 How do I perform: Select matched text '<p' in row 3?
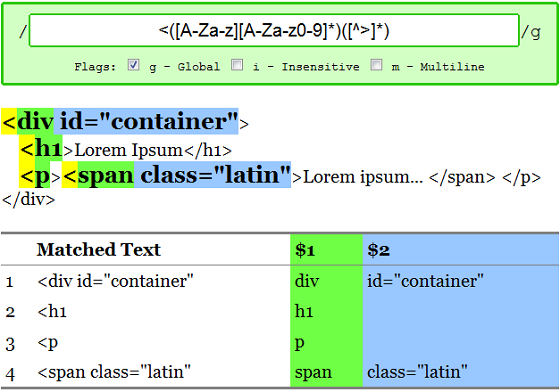point(48,343)
